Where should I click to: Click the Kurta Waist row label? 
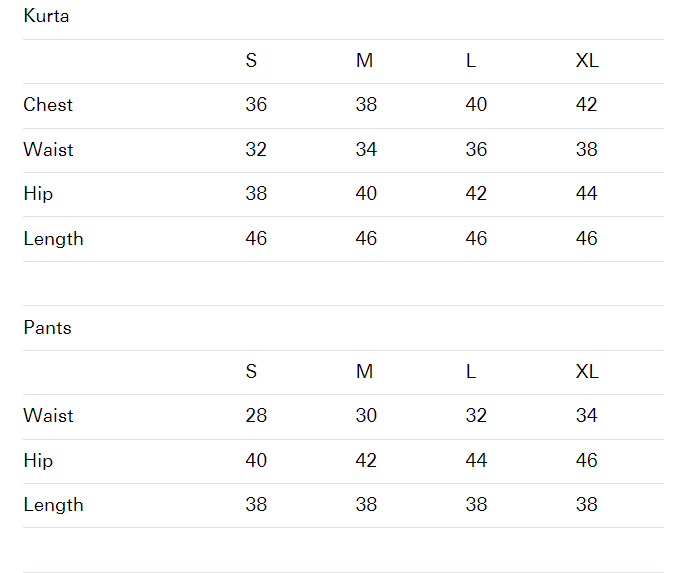(48, 149)
